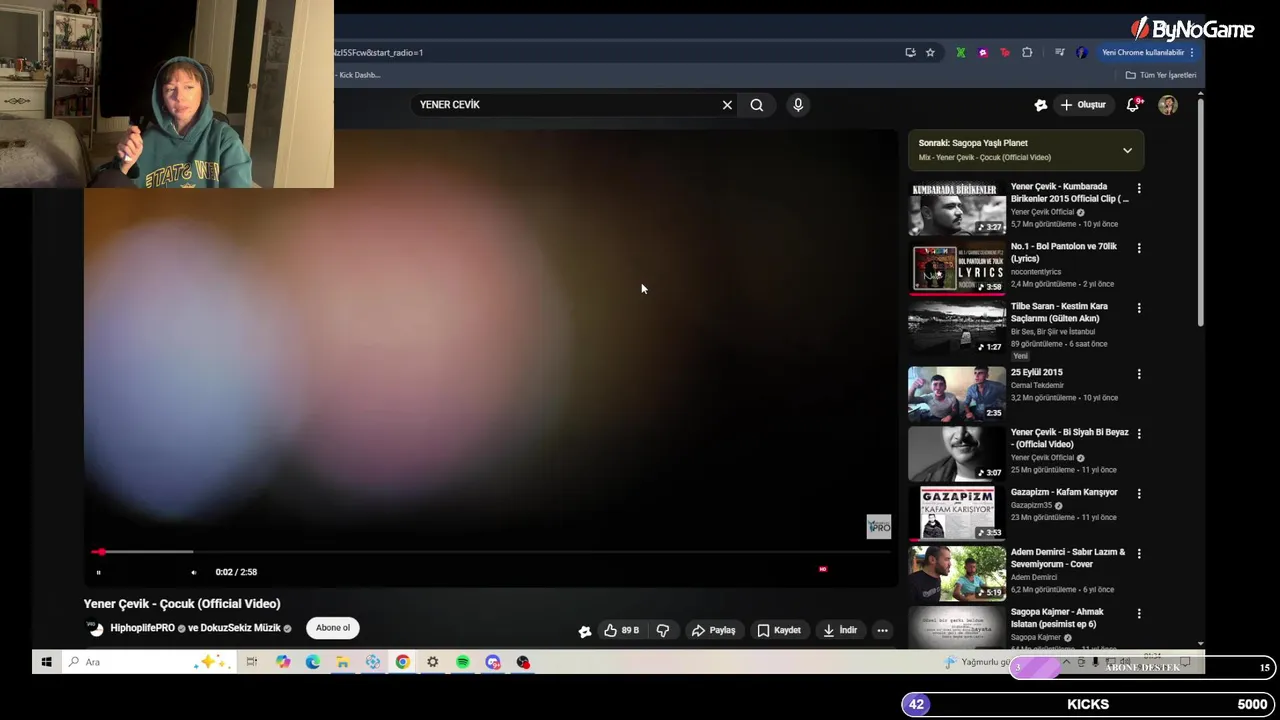Open the HiphoplifePRO channel name
The height and width of the screenshot is (720, 1280).
142,628
